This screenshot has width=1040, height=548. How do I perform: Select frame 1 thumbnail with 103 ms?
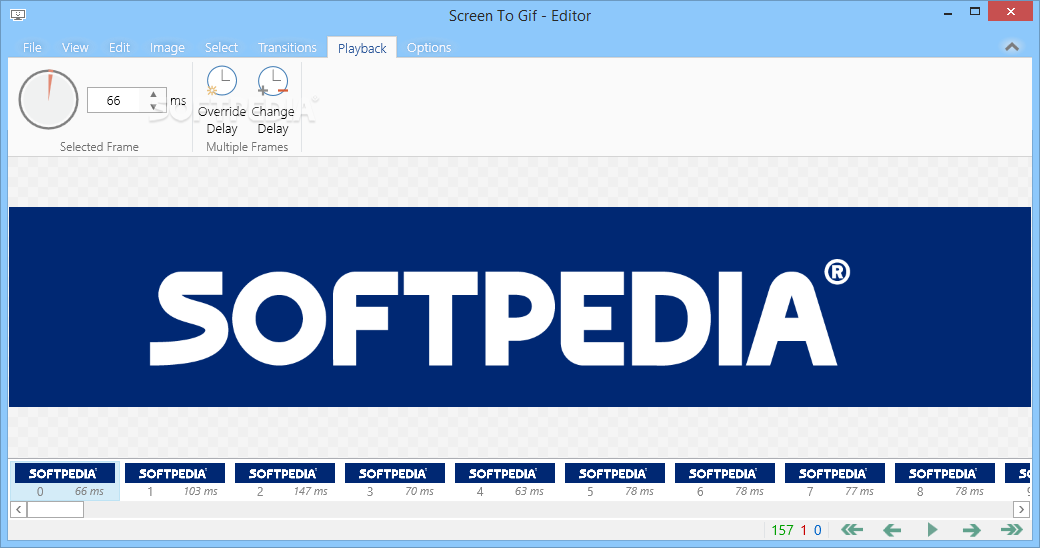[x=174, y=481]
